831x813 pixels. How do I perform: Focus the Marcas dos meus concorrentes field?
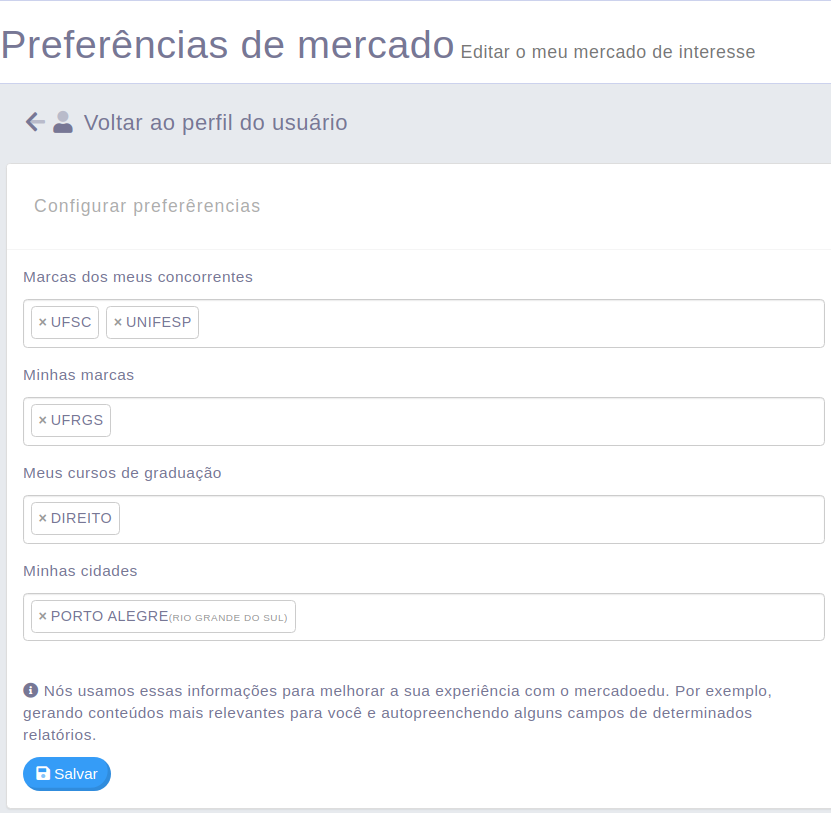[423, 323]
